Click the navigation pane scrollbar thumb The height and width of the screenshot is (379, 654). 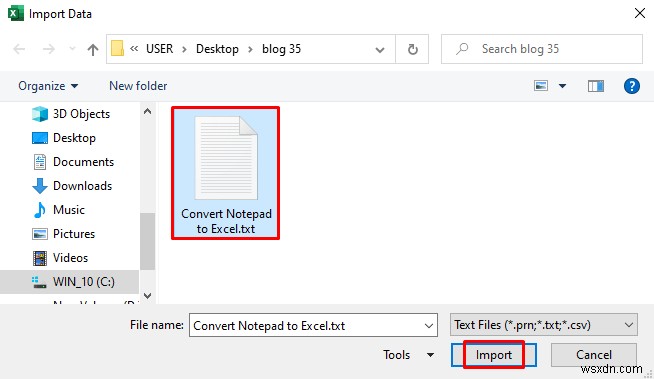147,241
